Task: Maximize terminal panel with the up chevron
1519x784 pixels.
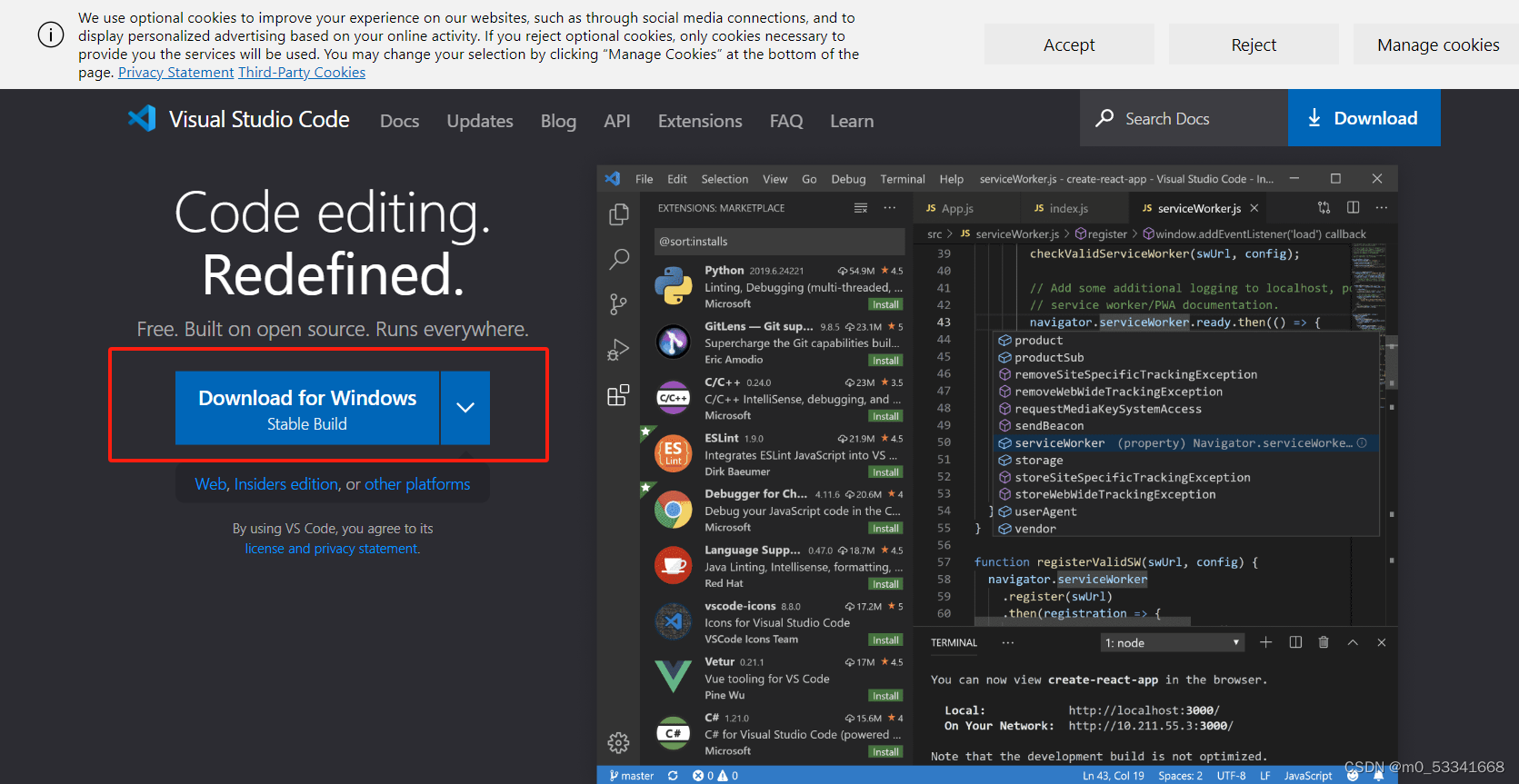Action: pyautogui.click(x=1353, y=642)
